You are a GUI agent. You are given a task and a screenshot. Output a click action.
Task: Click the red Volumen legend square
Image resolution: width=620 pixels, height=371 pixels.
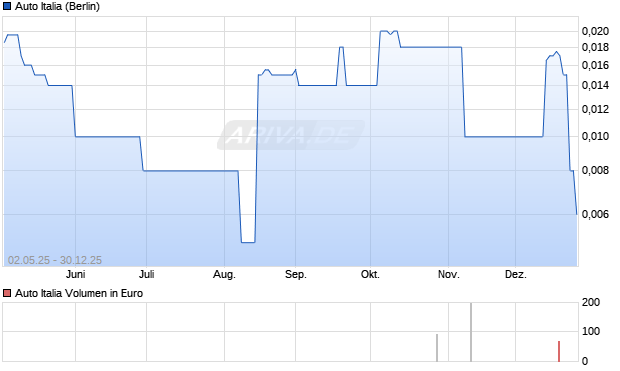tap(7, 293)
